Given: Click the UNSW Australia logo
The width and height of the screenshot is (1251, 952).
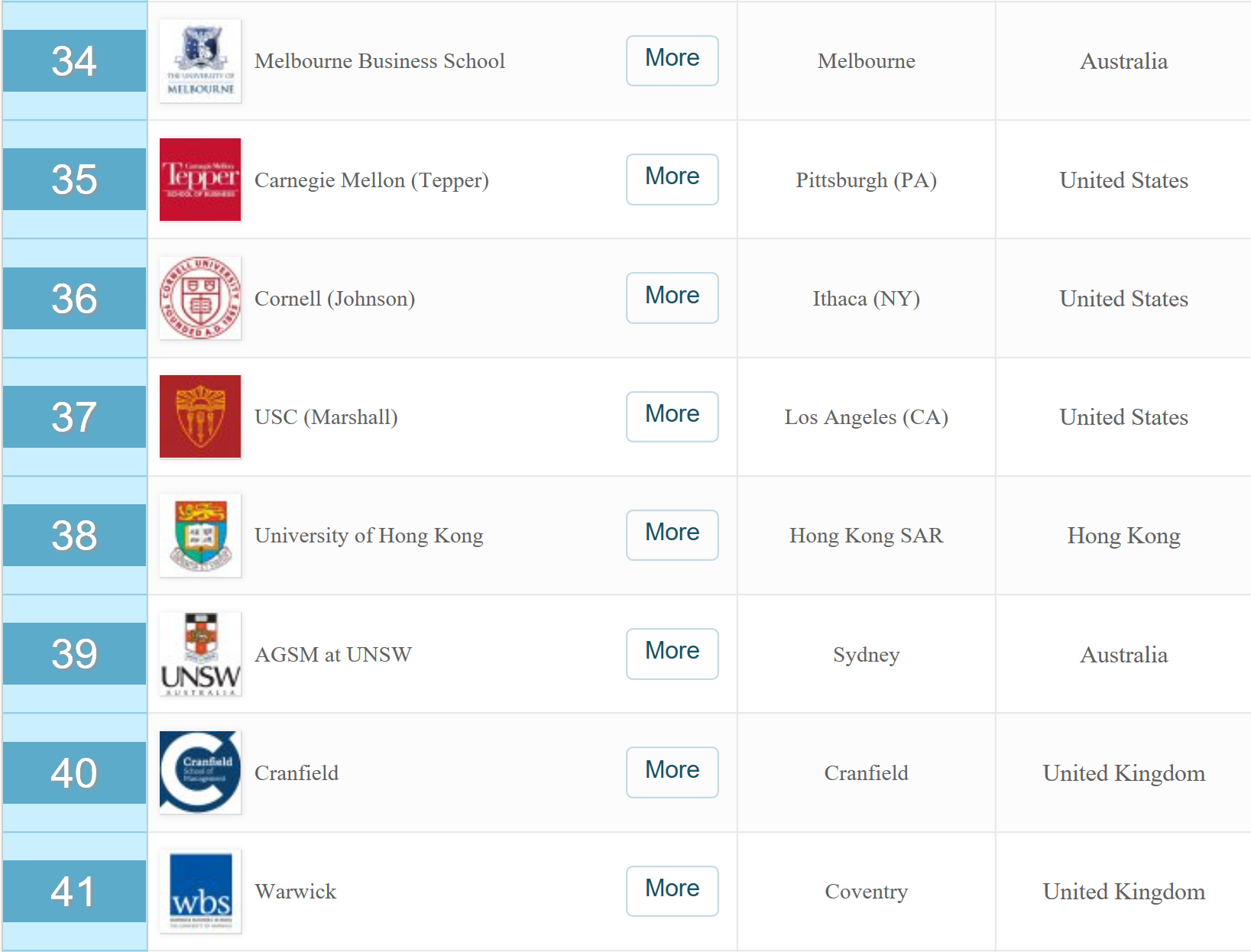Looking at the screenshot, I should (200, 654).
